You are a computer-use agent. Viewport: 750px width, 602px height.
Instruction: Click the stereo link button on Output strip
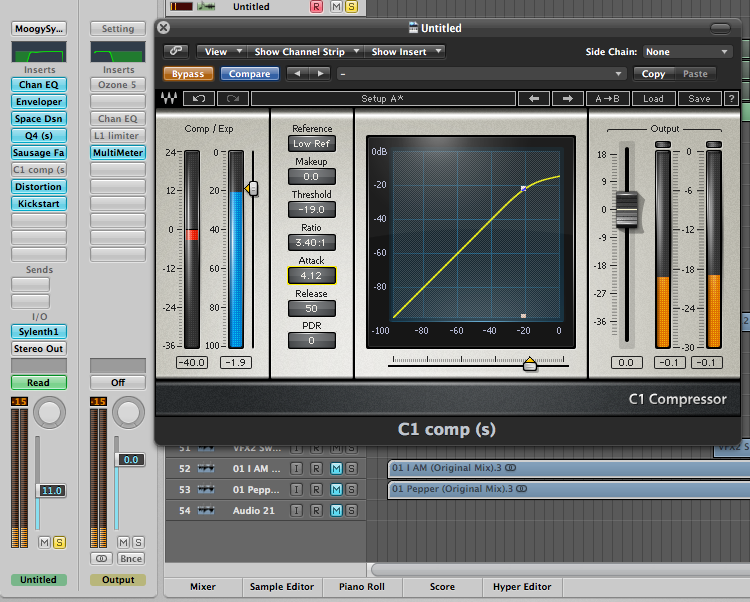click(x=101, y=558)
